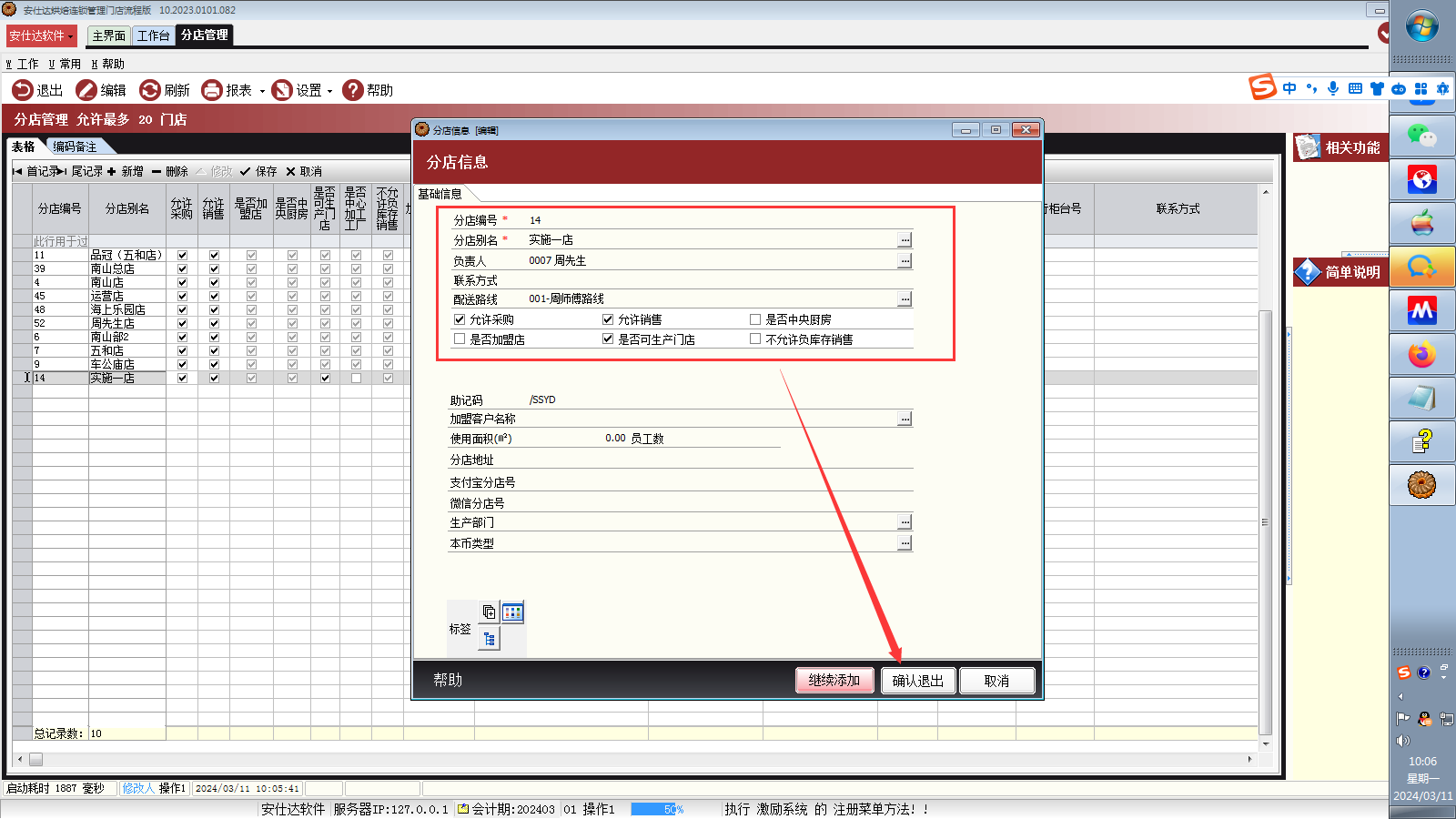Open the 配送路线 lookup button
Image resolution: width=1456 pixels, height=819 pixels.
pos(905,298)
